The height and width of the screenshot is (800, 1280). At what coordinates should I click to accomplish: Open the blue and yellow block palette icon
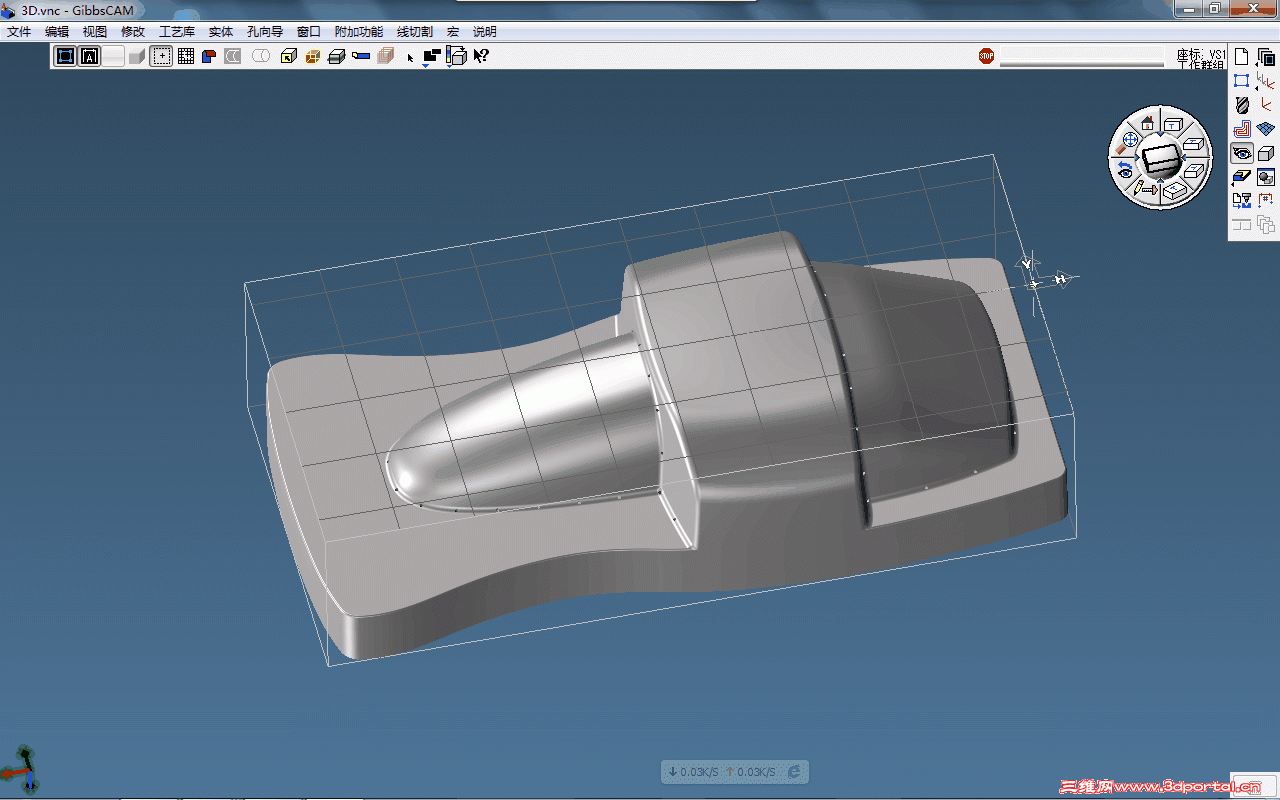click(1242, 177)
